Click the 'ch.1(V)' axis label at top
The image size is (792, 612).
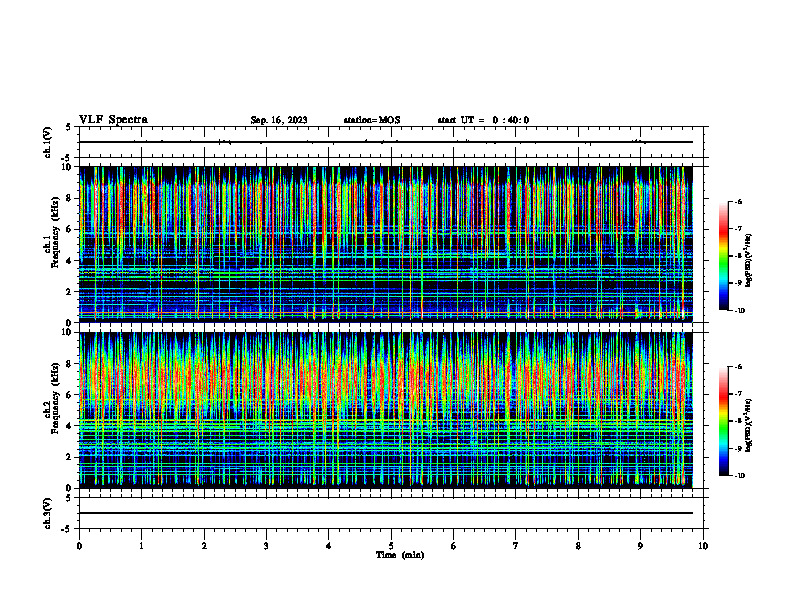(47, 142)
